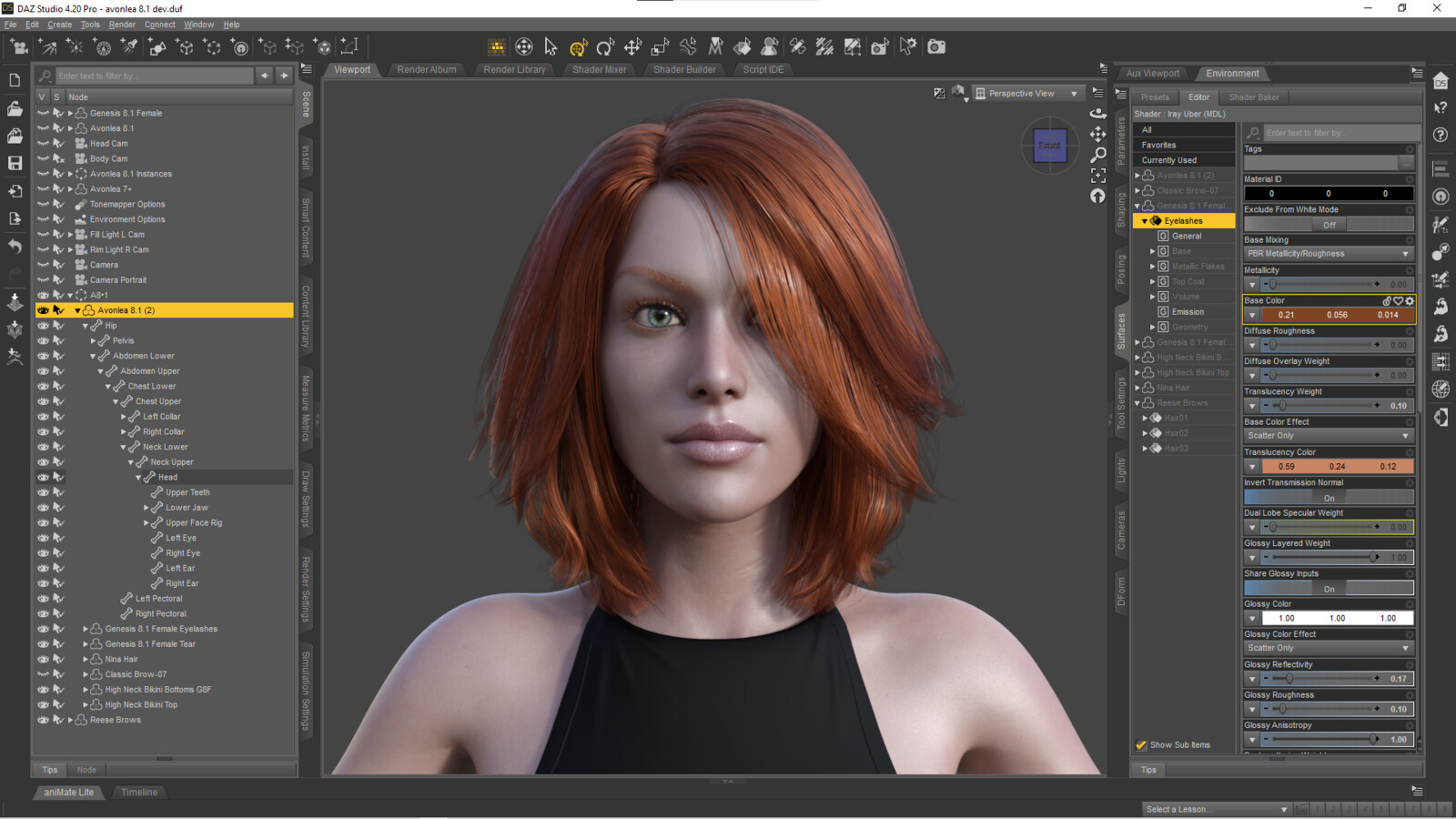
Task: Toggle visibility of Head Cam node
Action: point(43,144)
